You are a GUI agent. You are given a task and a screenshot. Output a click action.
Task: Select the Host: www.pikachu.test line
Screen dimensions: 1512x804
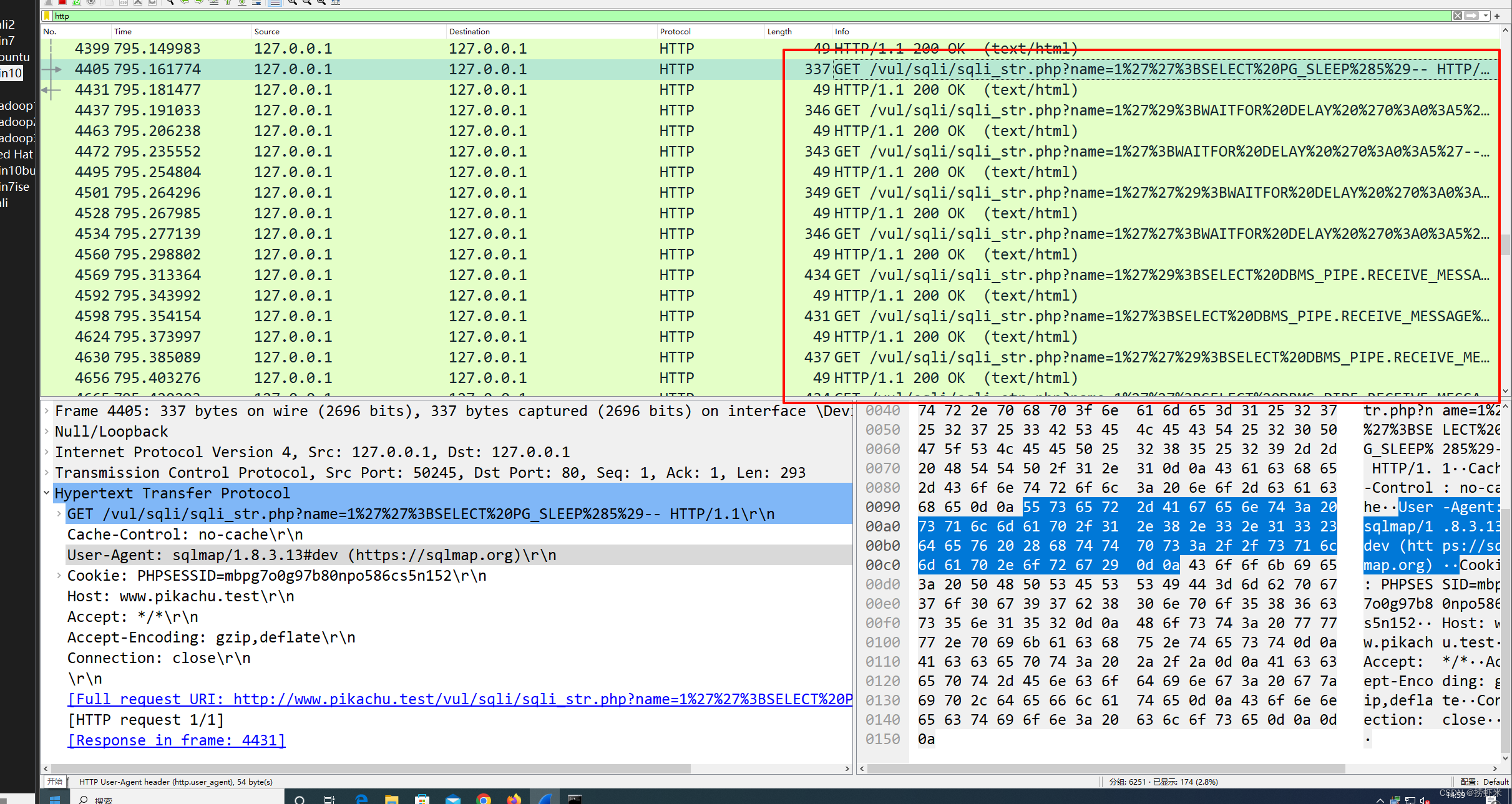180,596
